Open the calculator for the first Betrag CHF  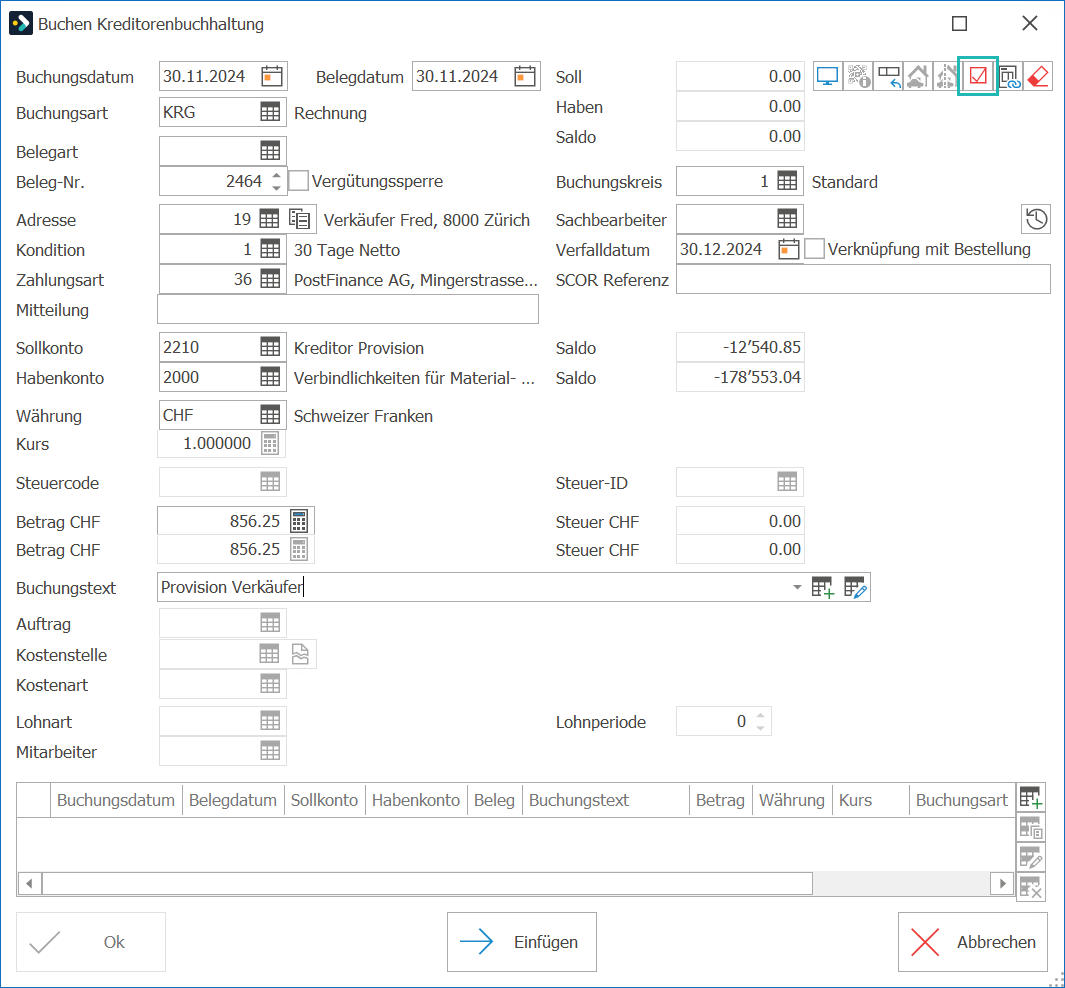pyautogui.click(x=299, y=521)
